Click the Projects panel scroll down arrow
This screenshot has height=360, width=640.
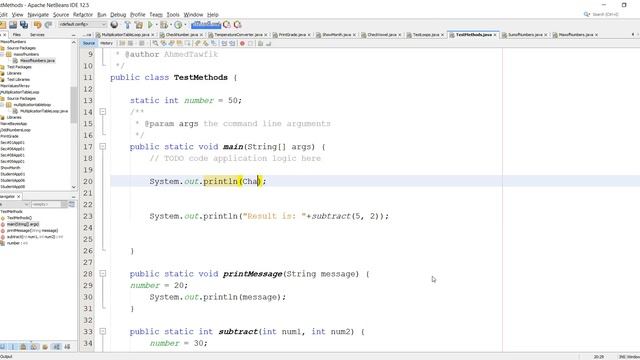click(x=73, y=187)
